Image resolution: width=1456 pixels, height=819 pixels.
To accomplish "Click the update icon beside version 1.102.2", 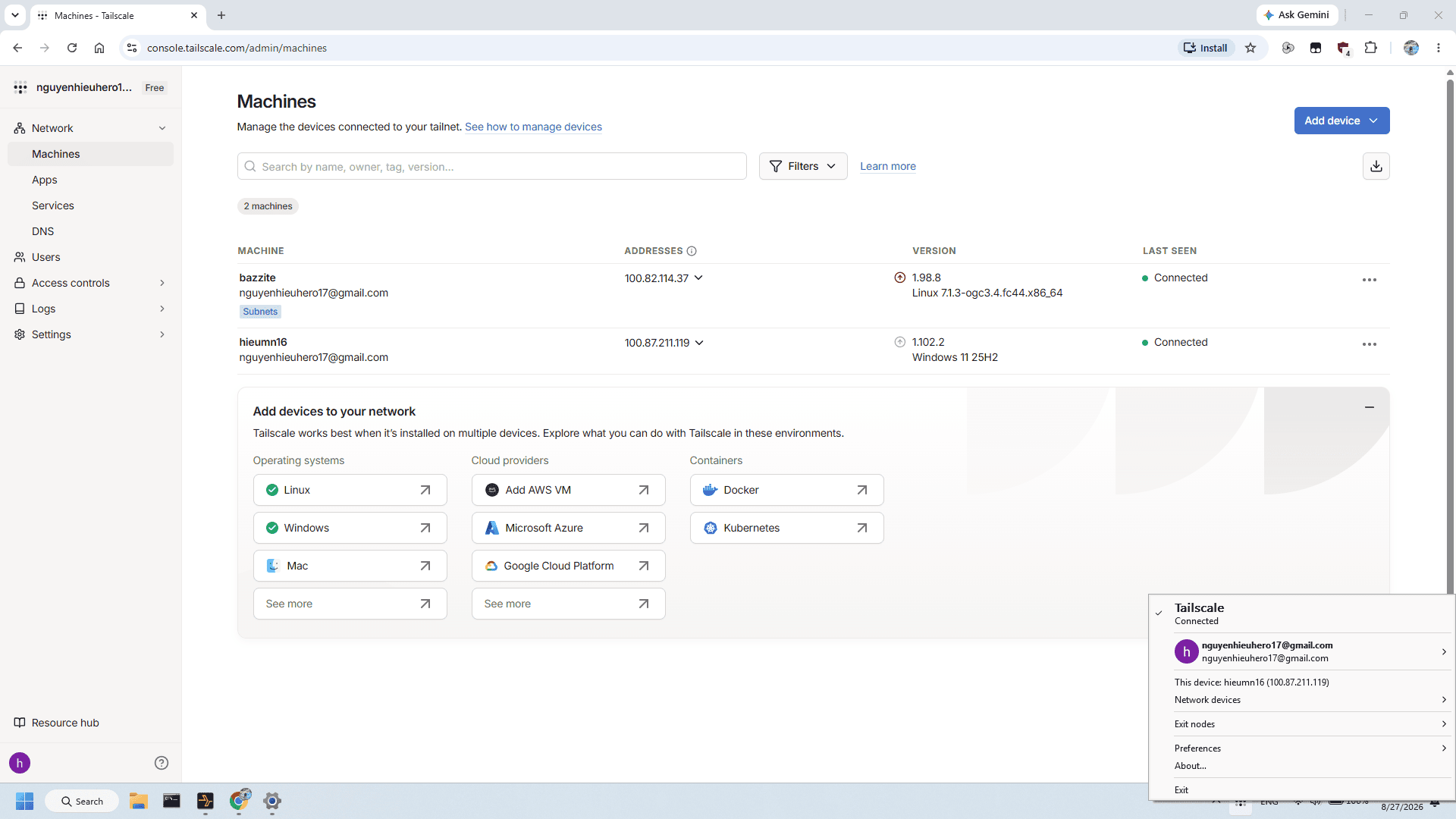I will 900,342.
